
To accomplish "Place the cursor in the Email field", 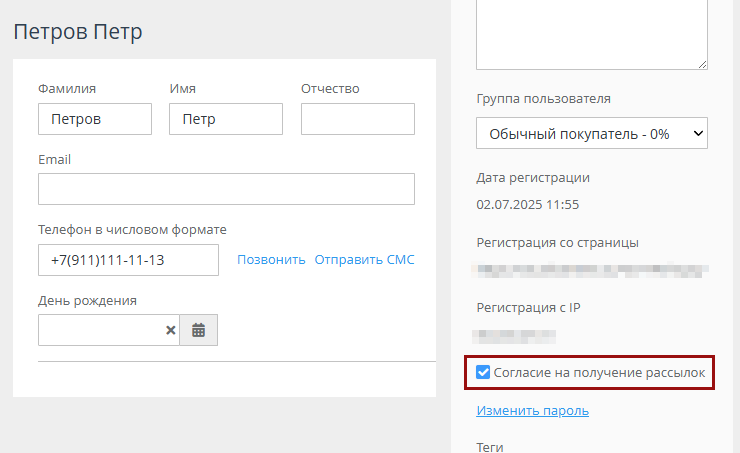I will tap(226, 189).
